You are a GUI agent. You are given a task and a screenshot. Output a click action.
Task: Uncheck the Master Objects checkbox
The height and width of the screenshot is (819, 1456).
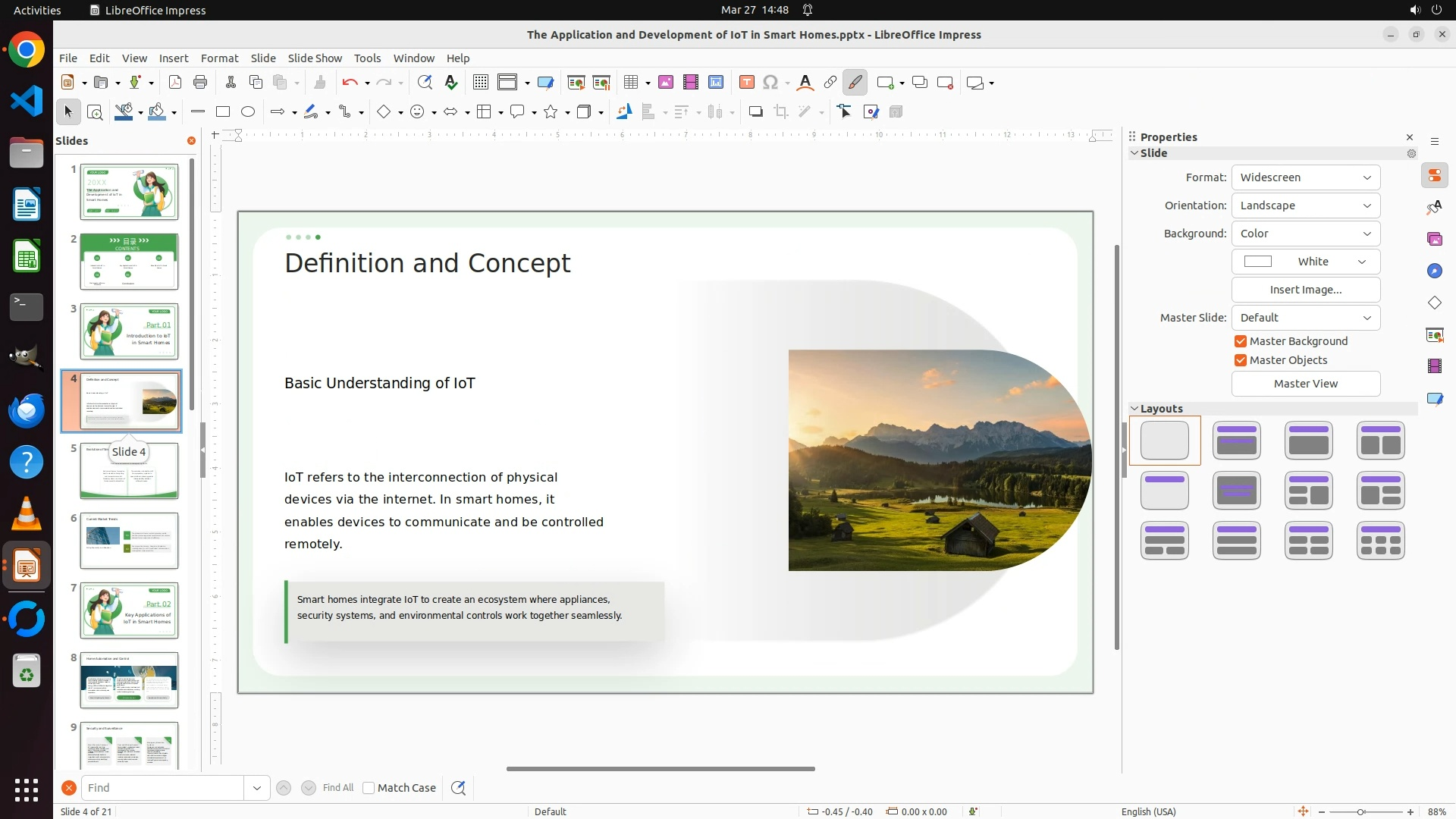point(1241,360)
